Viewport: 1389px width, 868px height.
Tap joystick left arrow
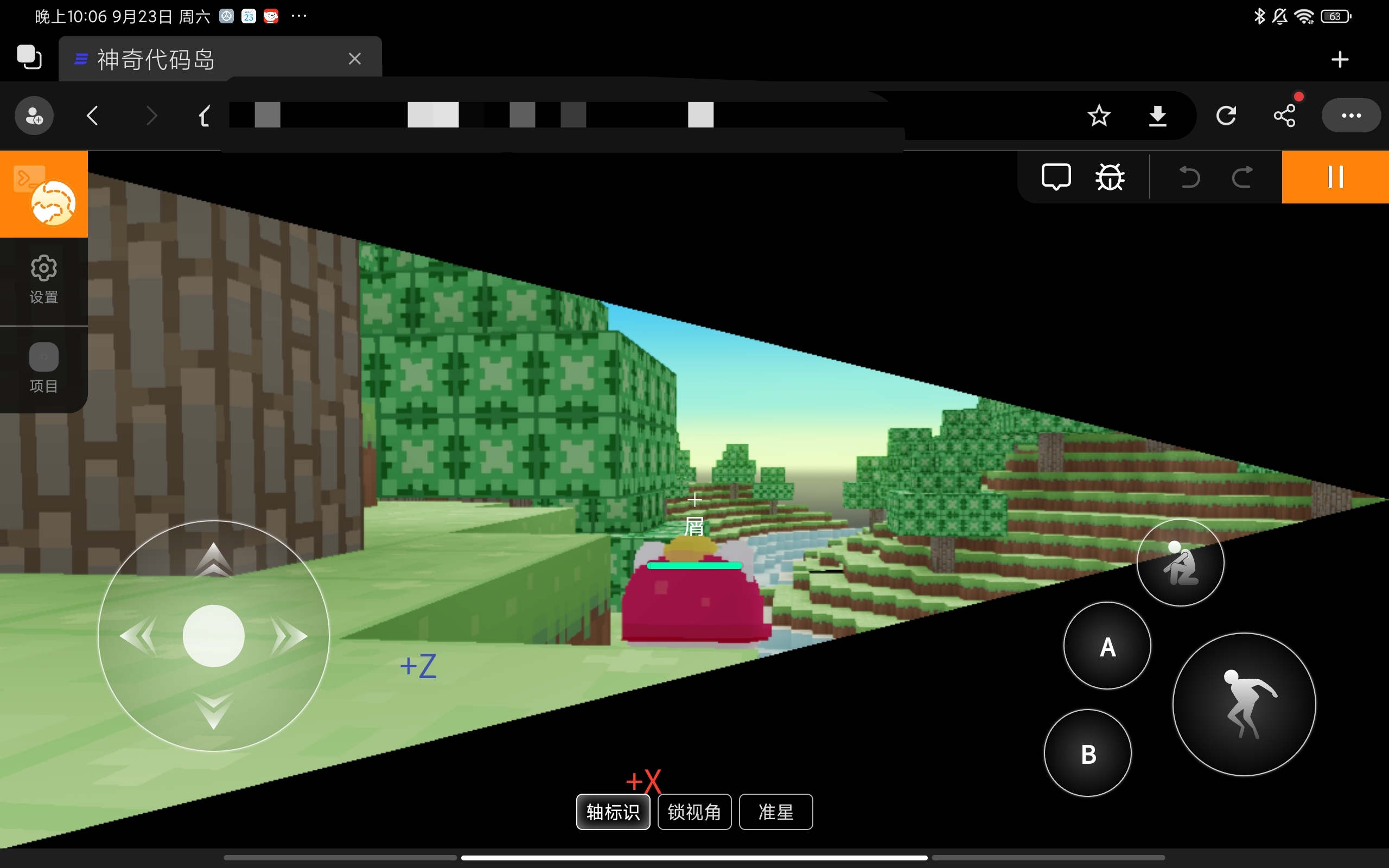[x=138, y=636]
